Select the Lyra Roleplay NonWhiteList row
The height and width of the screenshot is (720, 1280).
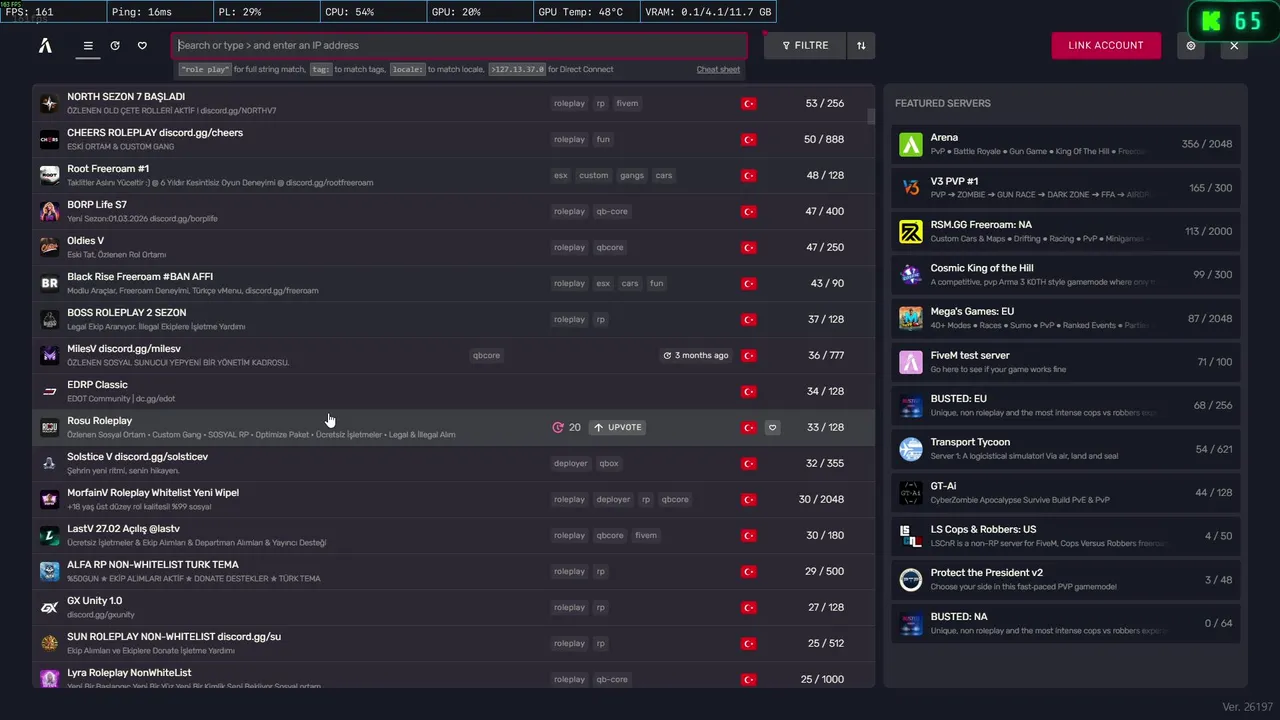click(x=454, y=675)
